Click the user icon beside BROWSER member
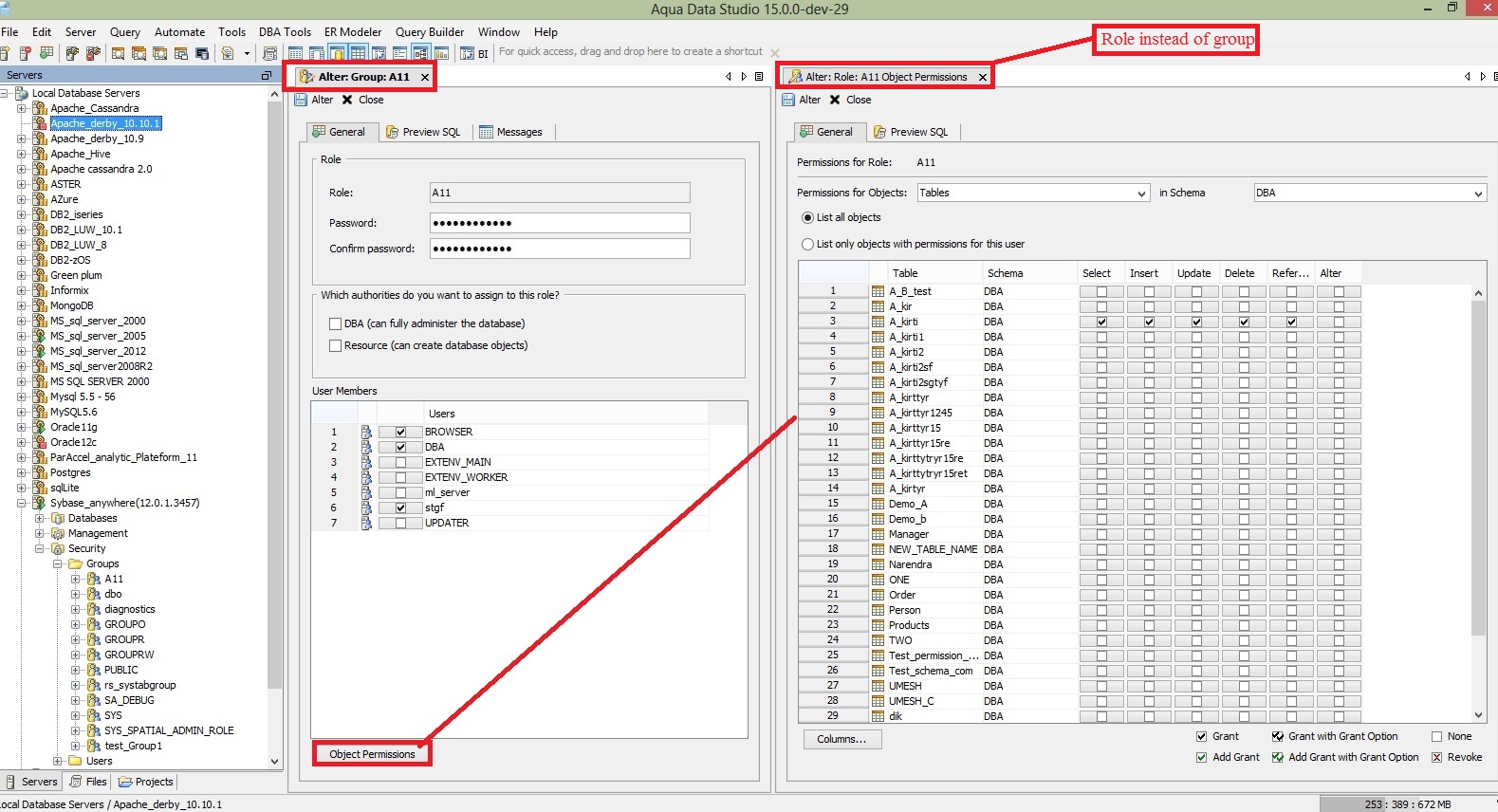The width and height of the screenshot is (1498, 812). click(x=366, y=432)
